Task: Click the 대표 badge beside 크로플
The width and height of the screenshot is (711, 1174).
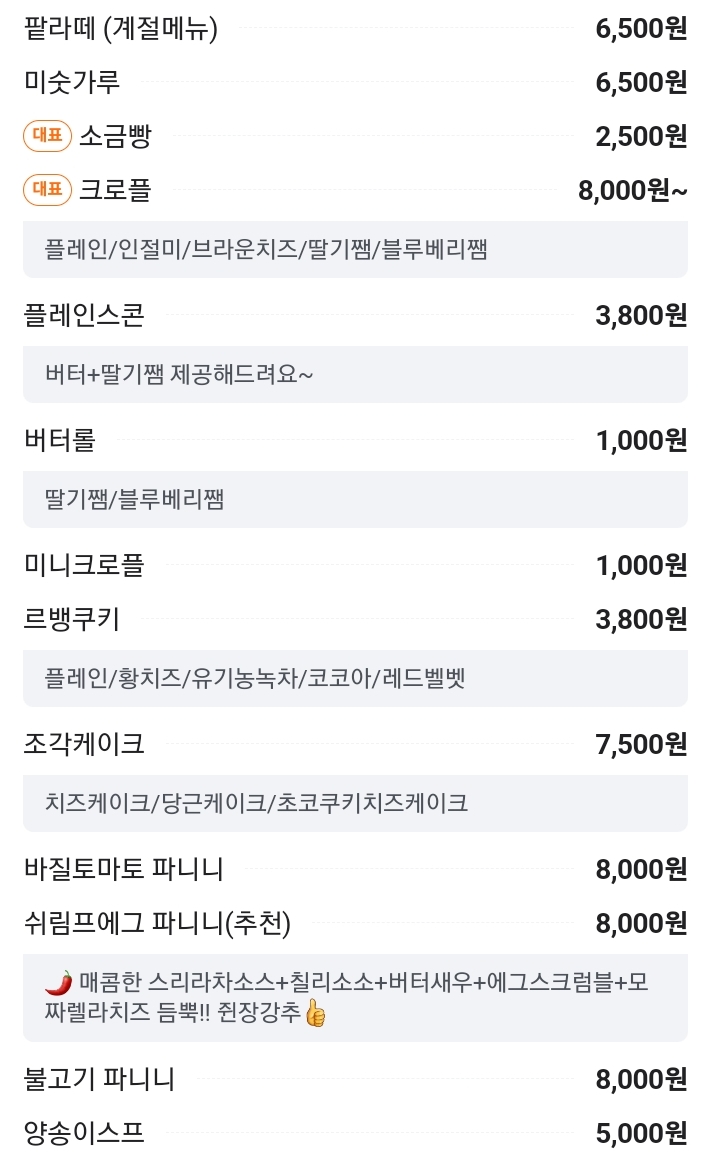Action: tap(47, 189)
